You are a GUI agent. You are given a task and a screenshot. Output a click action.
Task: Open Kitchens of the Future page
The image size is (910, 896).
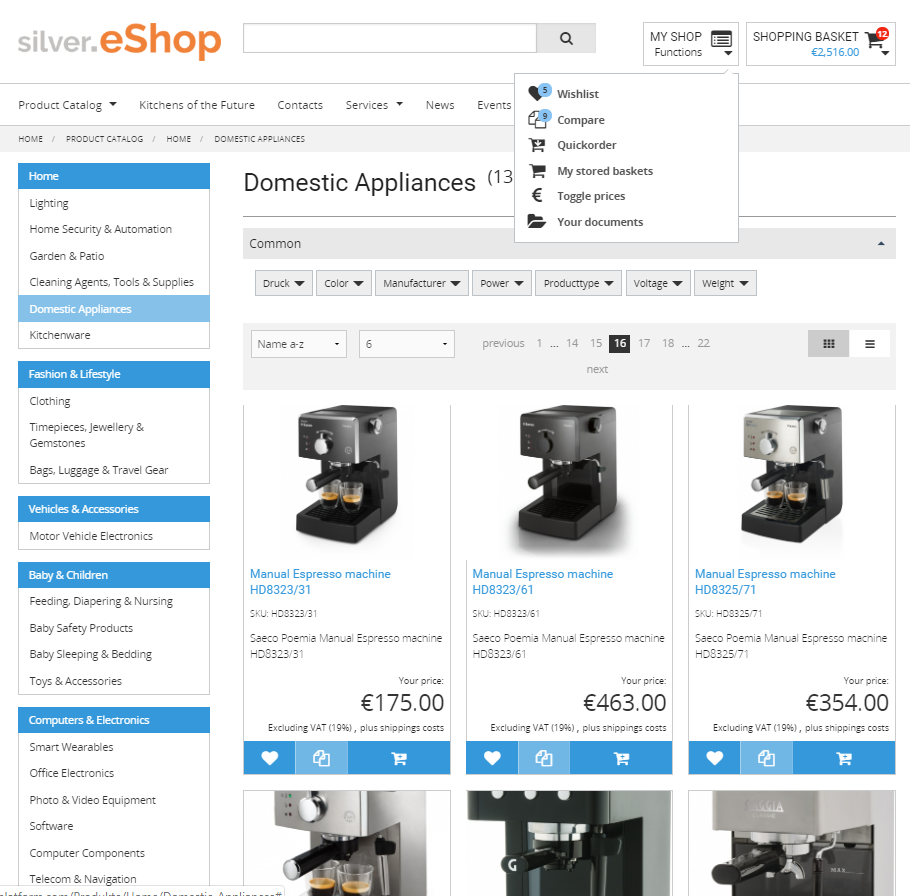[x=197, y=105]
